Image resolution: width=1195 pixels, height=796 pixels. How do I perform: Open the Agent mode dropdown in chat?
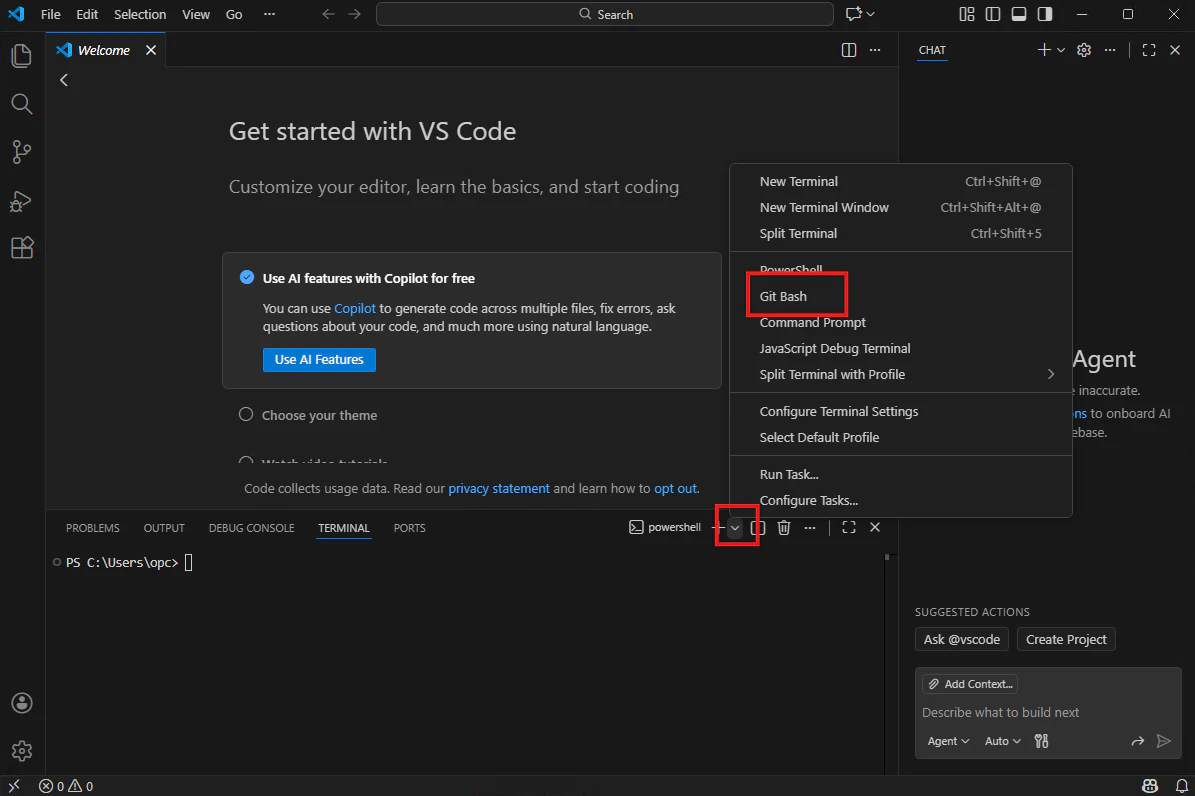pos(948,741)
